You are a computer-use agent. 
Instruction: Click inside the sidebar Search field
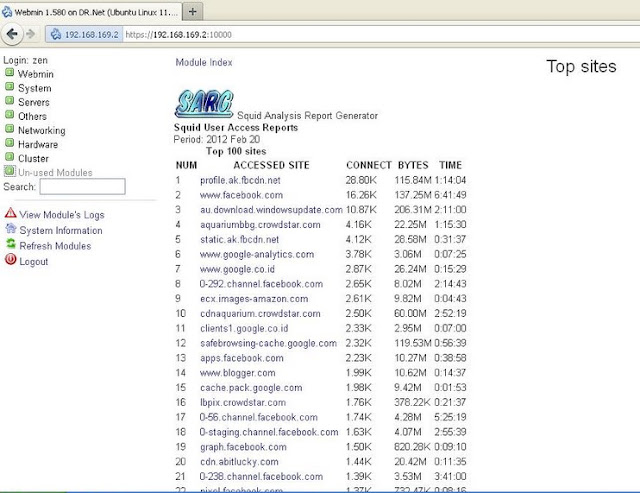click(82, 187)
